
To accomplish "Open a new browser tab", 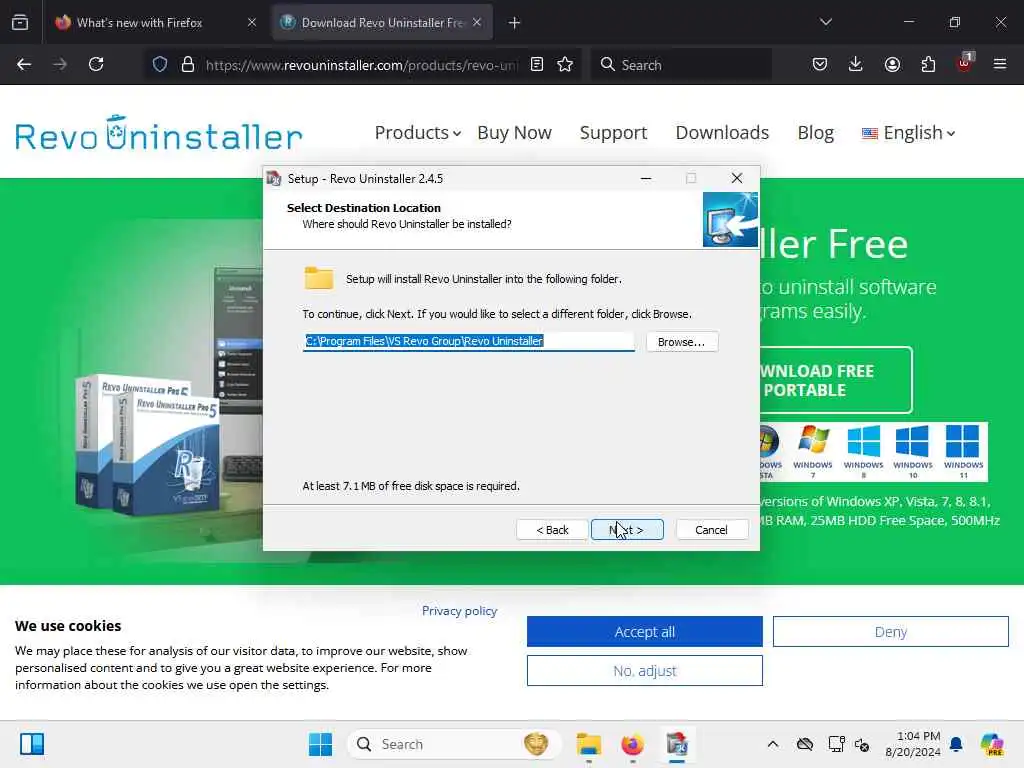I will click(x=515, y=23).
